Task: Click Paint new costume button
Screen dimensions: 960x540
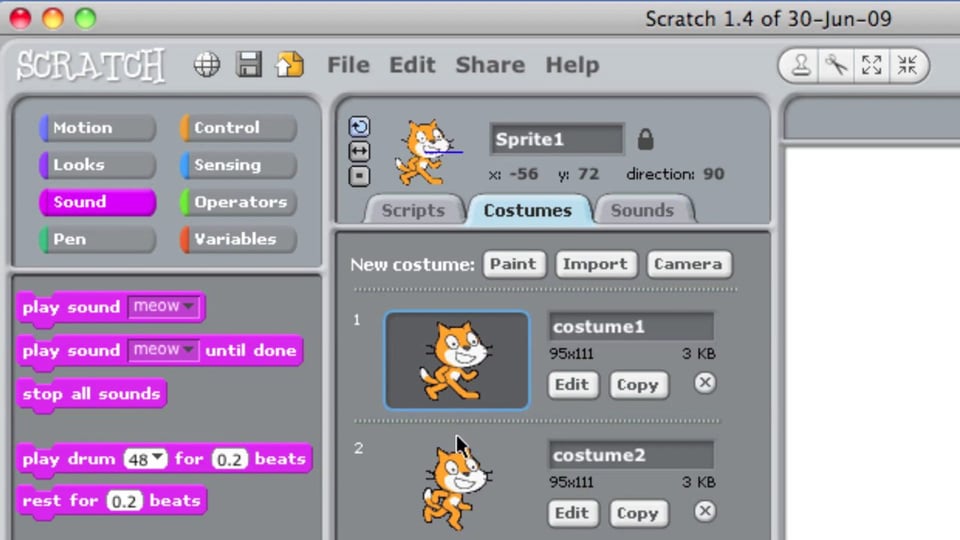Action: [x=514, y=264]
